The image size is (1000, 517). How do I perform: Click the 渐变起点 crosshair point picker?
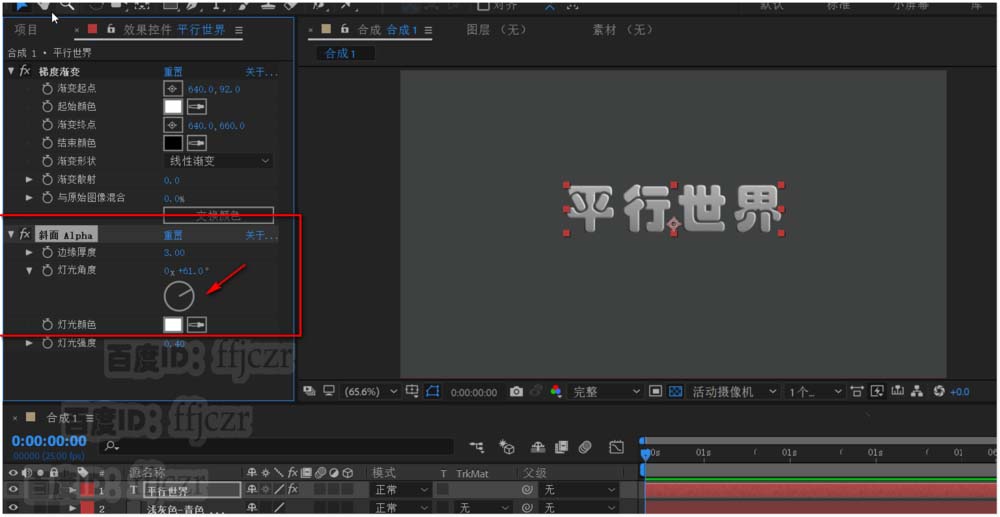173,89
